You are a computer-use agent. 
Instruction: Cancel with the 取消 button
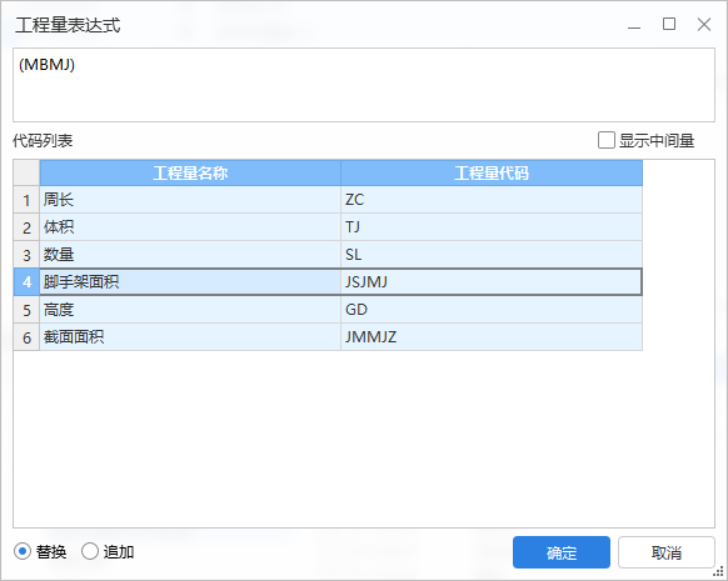tap(666, 553)
